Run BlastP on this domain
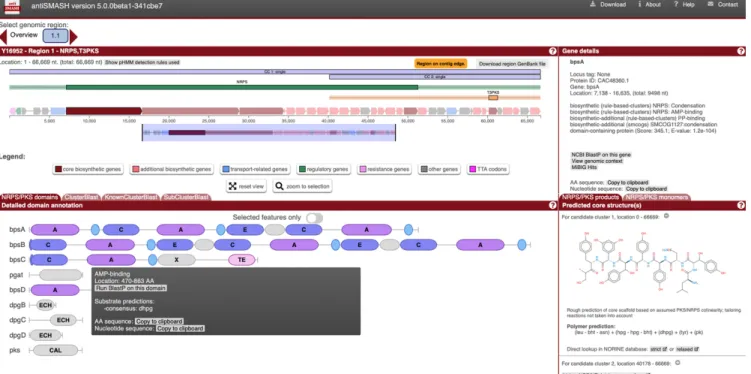The width and height of the screenshot is (751, 374). [x=131, y=288]
